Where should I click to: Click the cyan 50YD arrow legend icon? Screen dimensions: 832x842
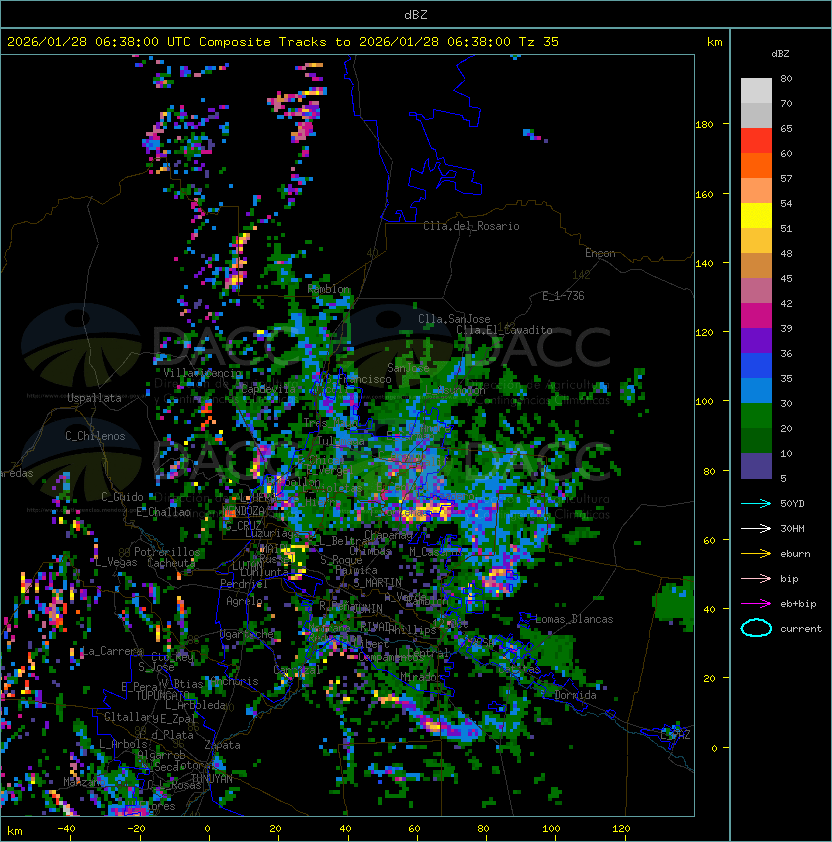pos(756,503)
